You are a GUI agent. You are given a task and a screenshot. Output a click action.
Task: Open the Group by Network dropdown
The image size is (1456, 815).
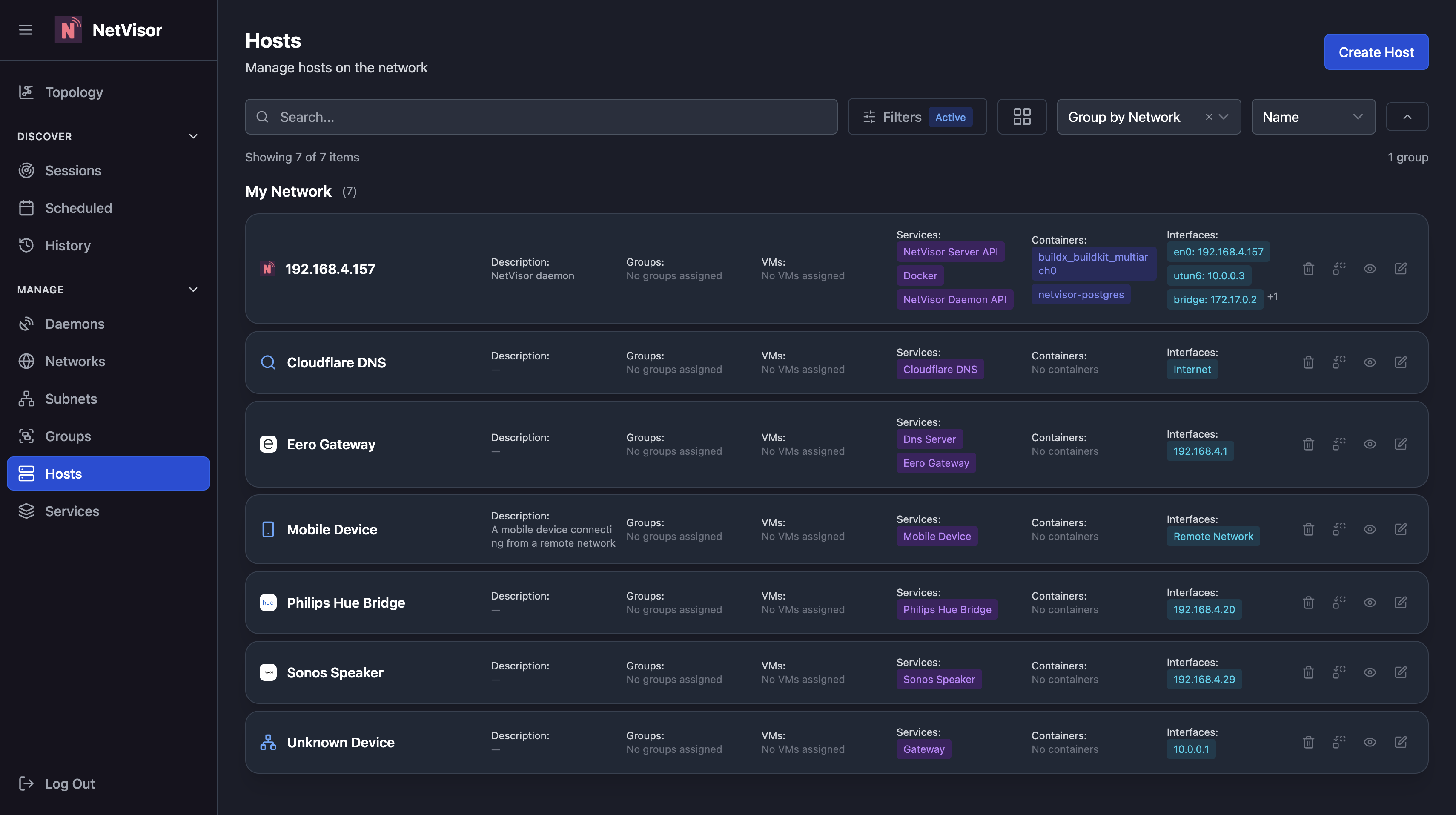(1149, 116)
